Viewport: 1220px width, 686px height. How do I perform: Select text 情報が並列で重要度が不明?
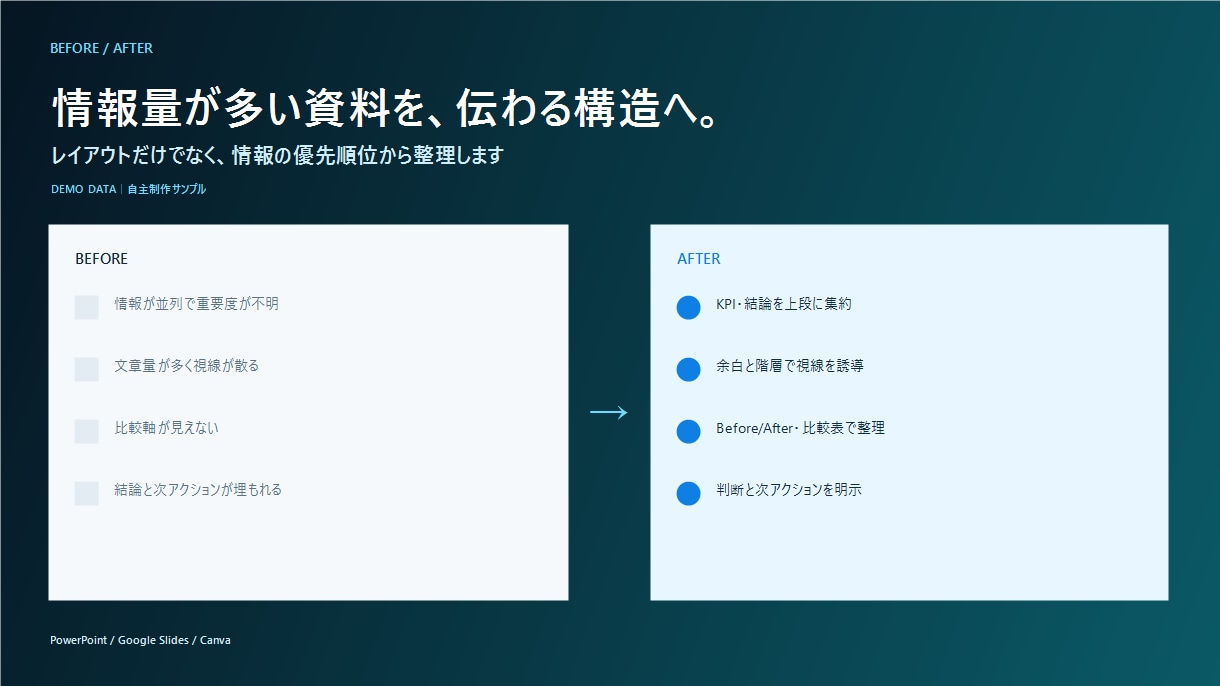click(x=197, y=304)
